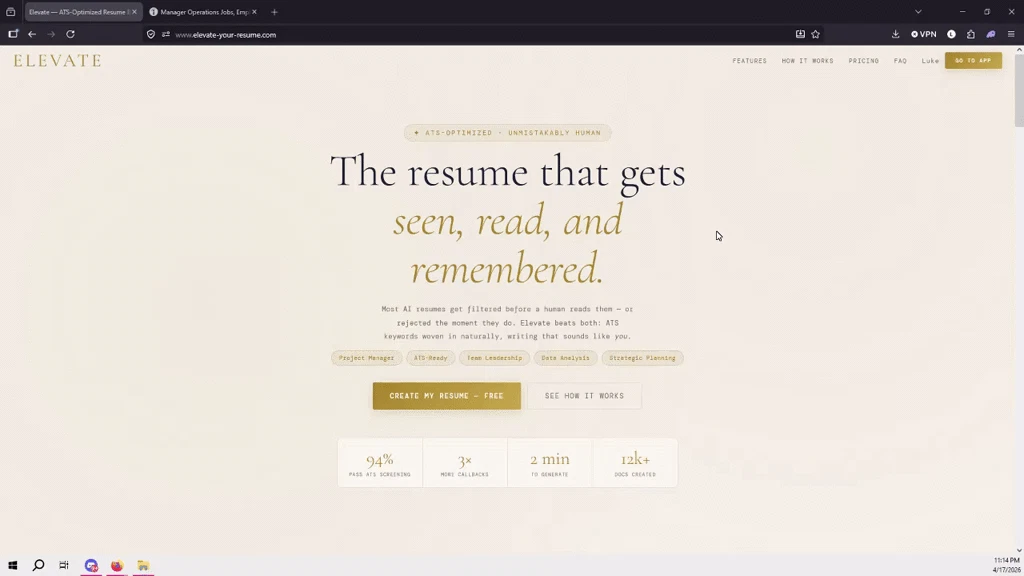This screenshot has width=1024, height=576.
Task: Click the reader/save page icon in address bar
Action: pos(800,34)
